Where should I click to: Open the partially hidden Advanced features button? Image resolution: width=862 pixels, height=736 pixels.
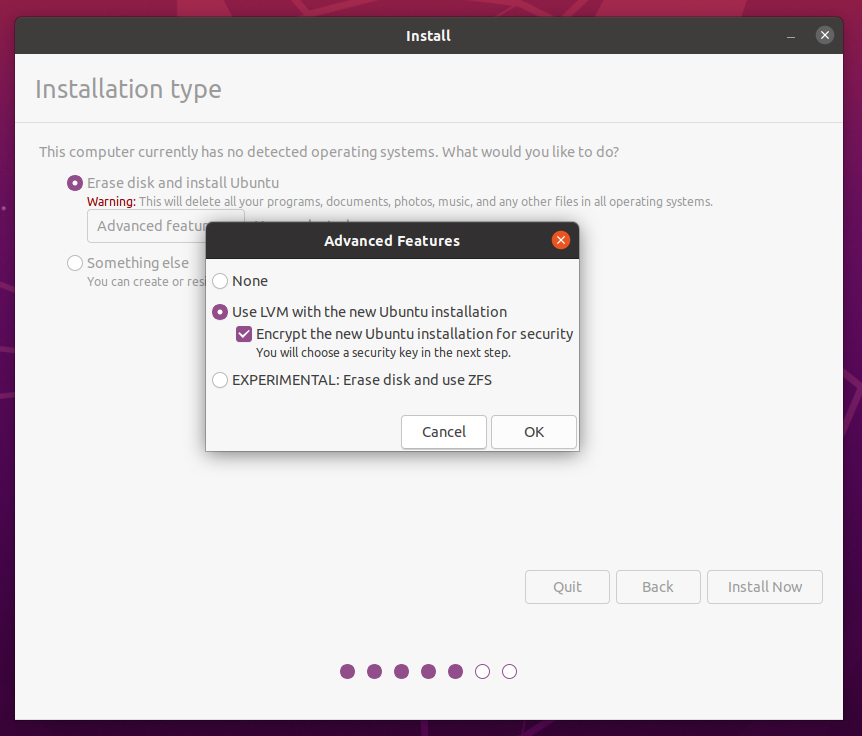(148, 226)
